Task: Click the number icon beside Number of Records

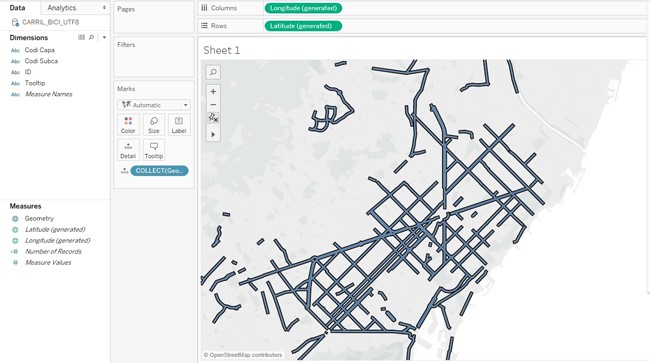Action: 15,252
